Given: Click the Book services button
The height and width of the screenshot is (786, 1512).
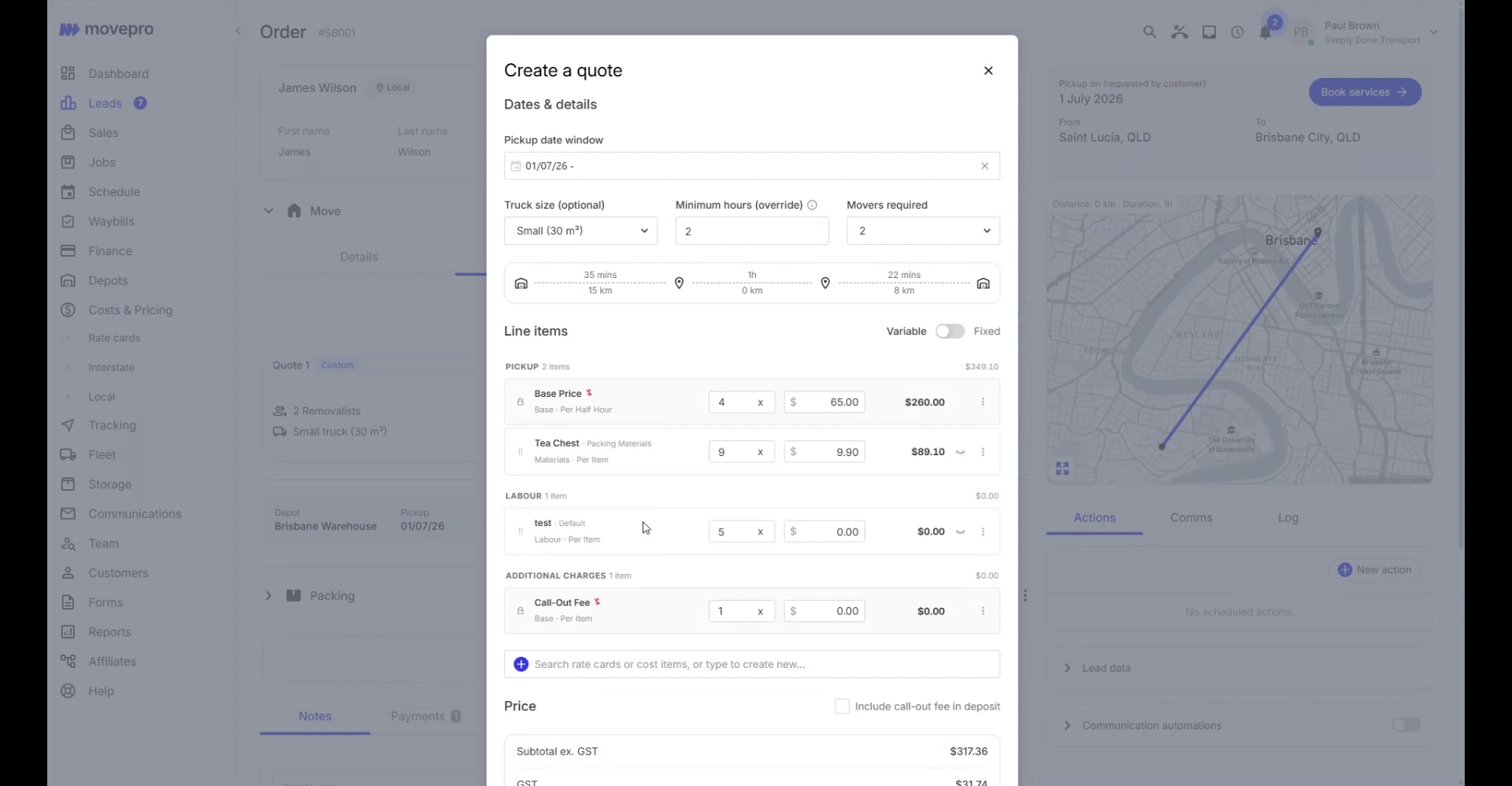Looking at the screenshot, I should pos(1365,92).
